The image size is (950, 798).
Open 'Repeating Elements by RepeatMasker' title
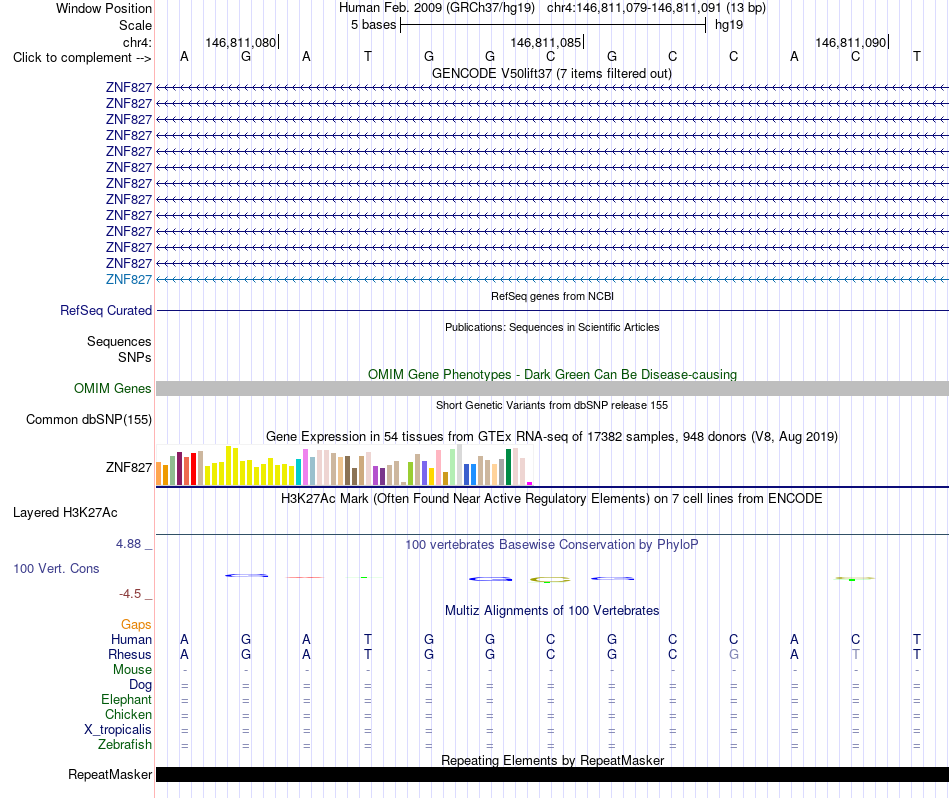[x=552, y=760]
